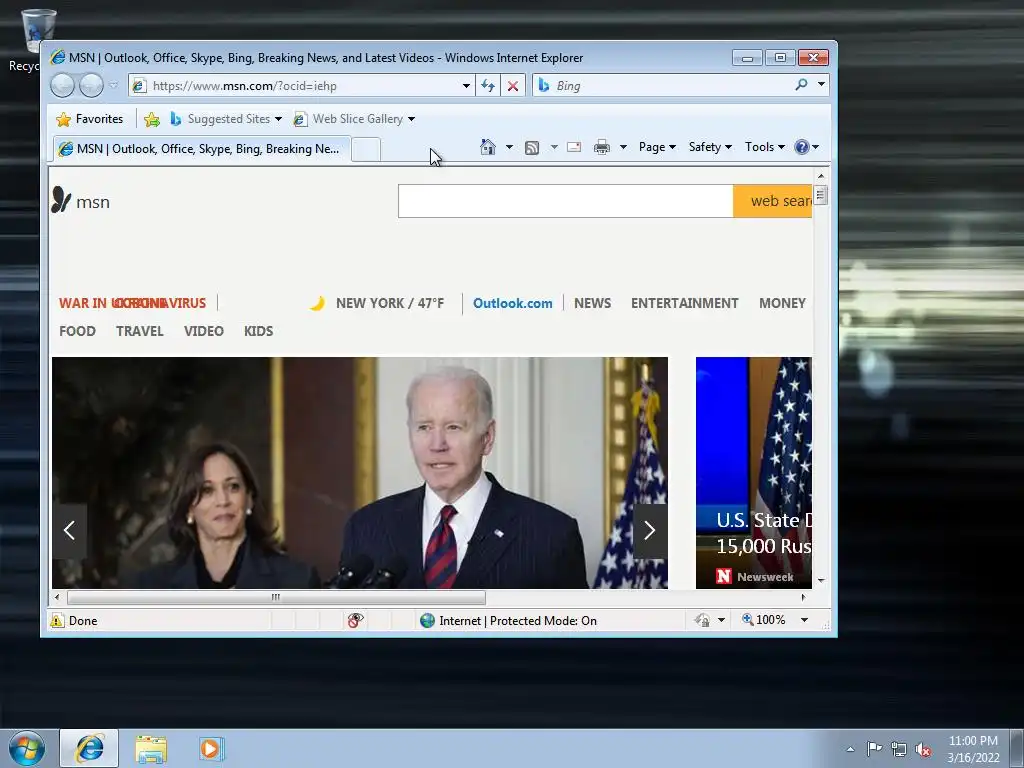
Task: Open the Windows Start button
Action: pos(27,748)
